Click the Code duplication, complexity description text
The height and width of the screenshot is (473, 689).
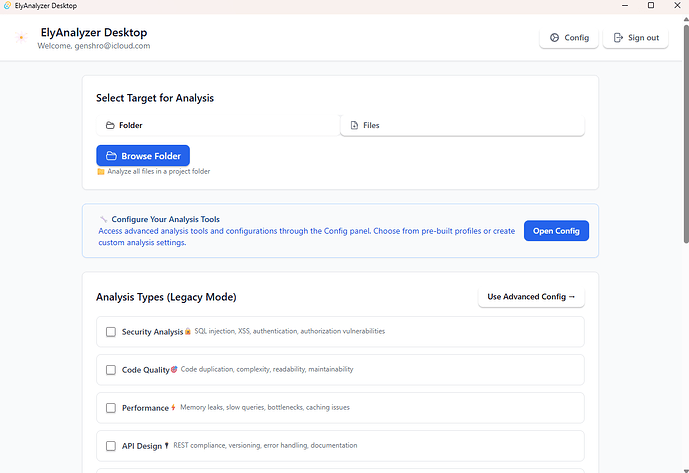click(x=267, y=369)
